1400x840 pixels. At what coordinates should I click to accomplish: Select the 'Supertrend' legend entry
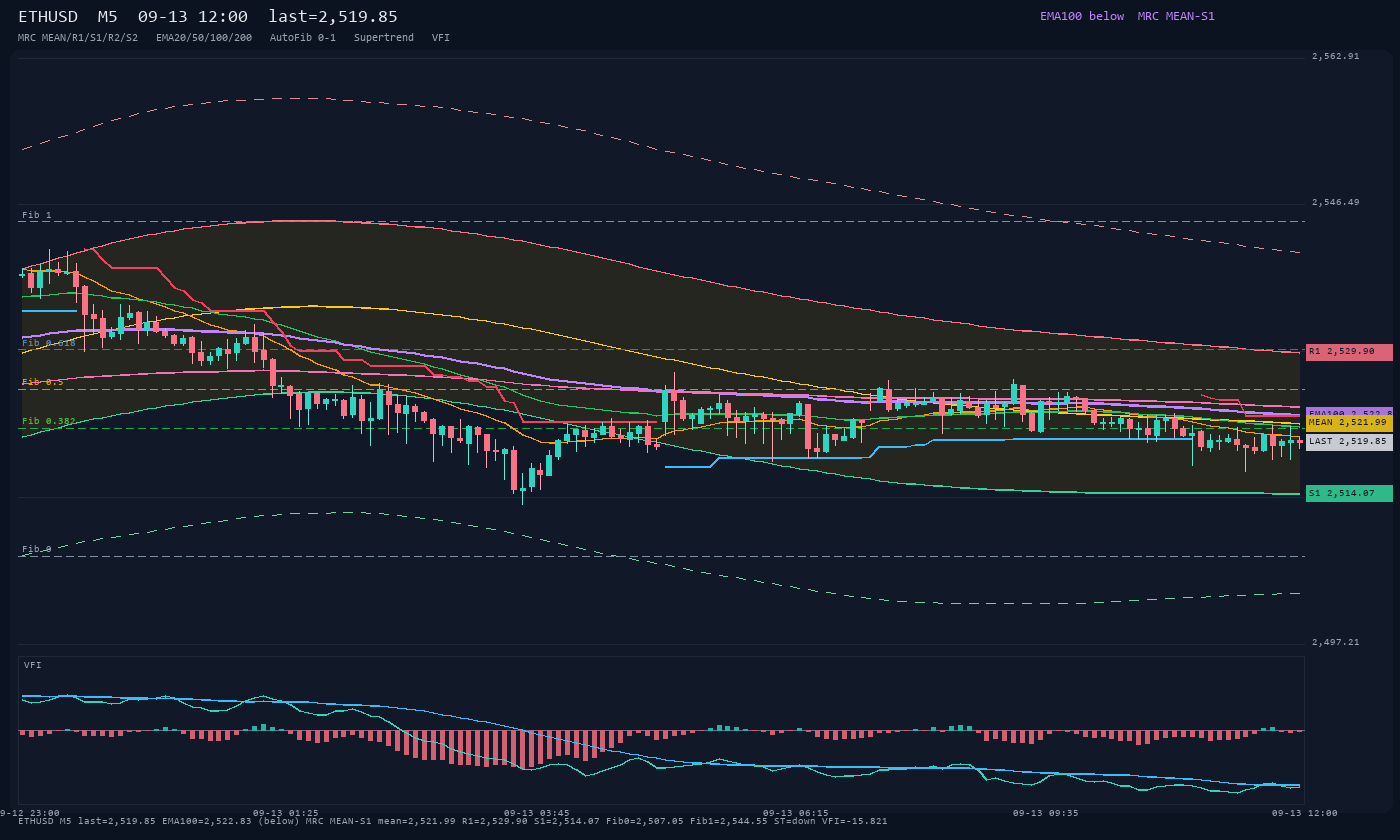(x=384, y=37)
